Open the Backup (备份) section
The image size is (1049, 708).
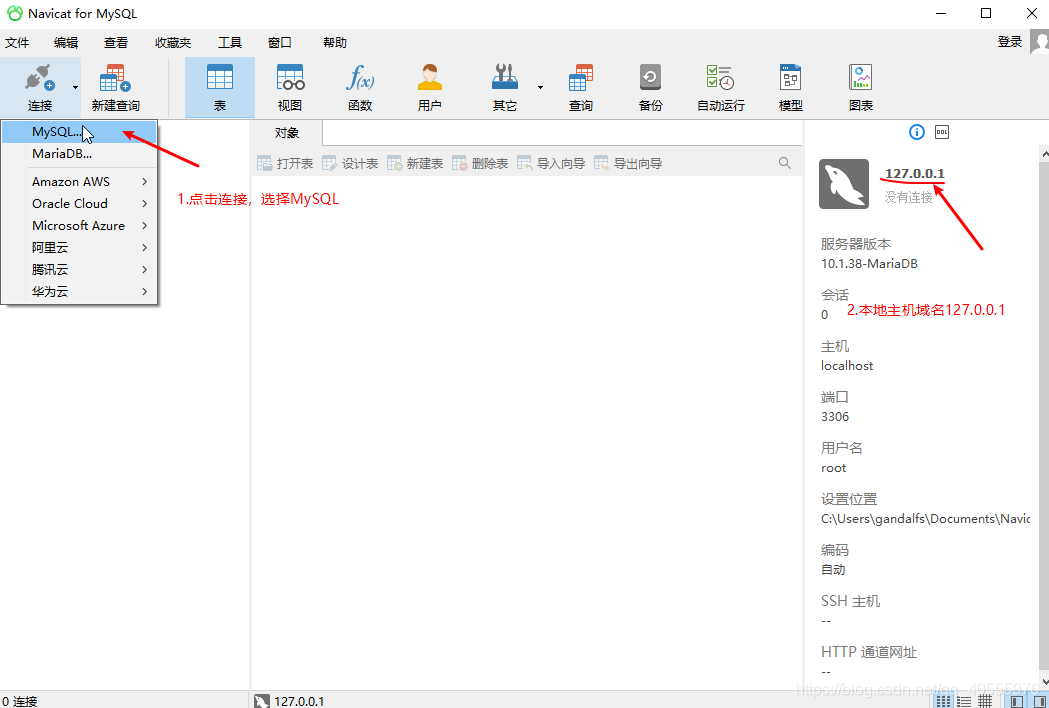tap(650, 87)
